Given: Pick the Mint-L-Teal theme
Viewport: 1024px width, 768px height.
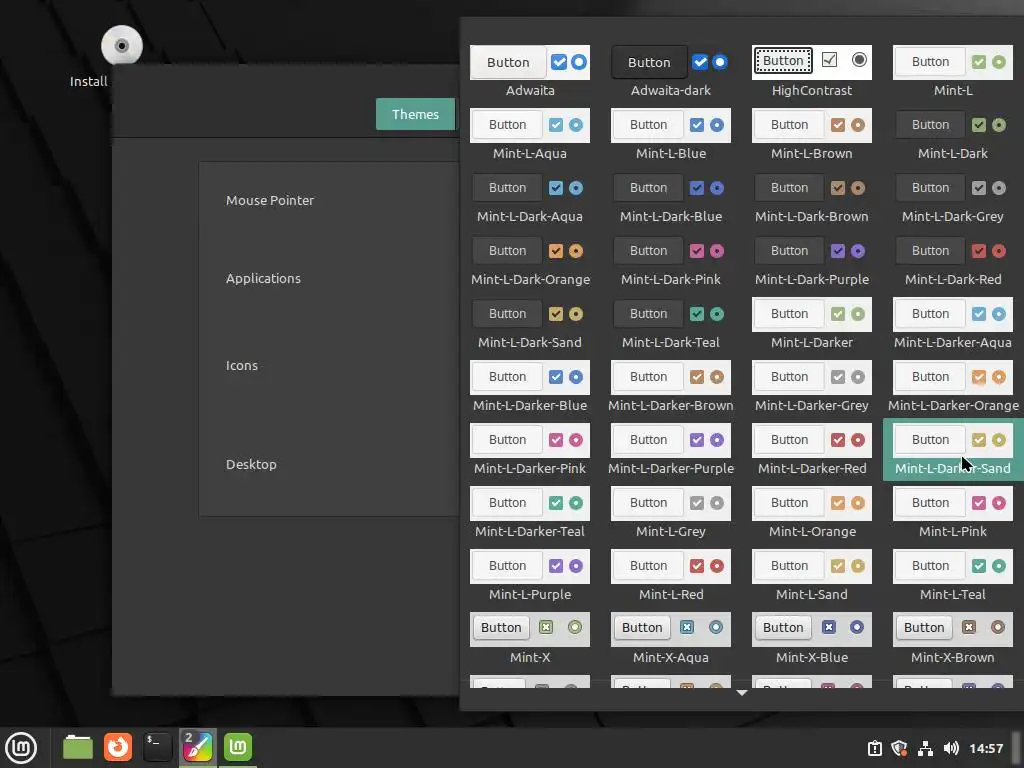Looking at the screenshot, I should coord(953,576).
